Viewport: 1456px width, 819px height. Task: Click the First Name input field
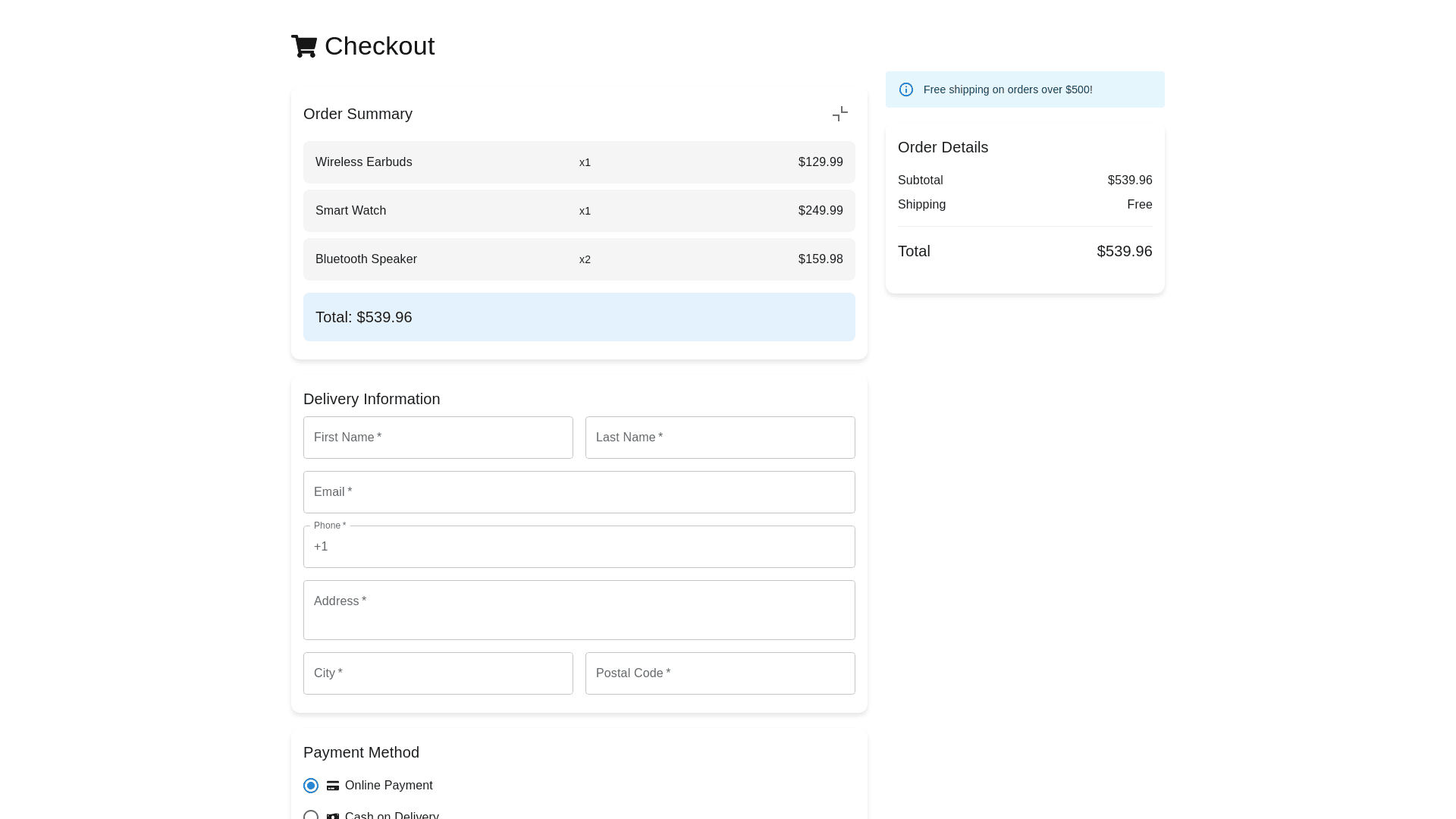coord(438,438)
